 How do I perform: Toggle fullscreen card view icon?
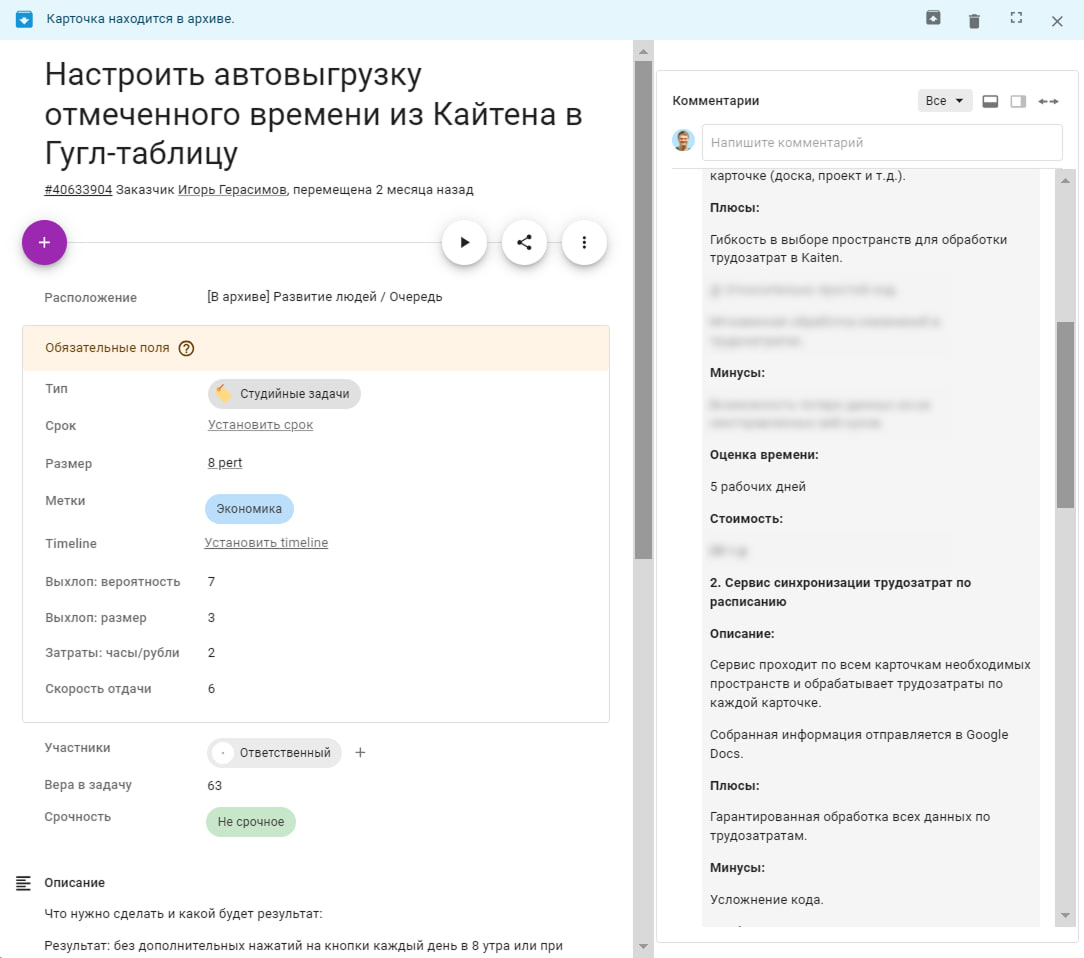tap(1016, 19)
